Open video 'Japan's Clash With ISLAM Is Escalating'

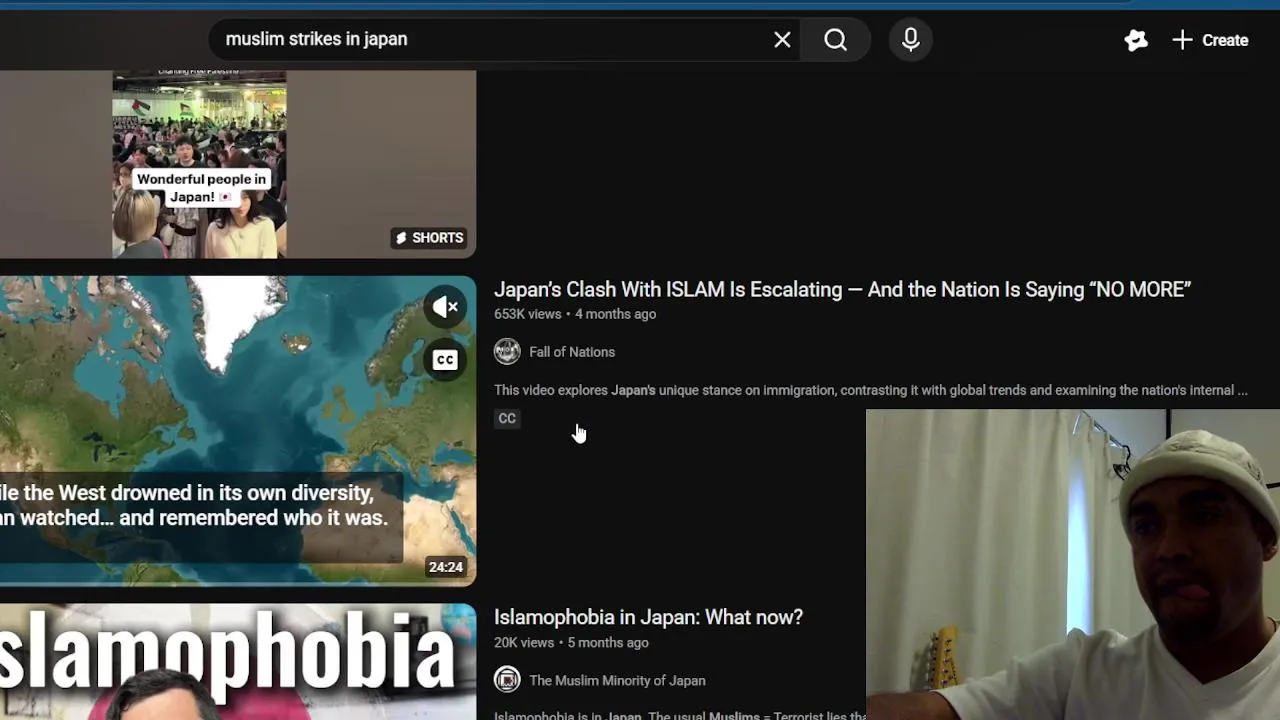tap(842, 290)
